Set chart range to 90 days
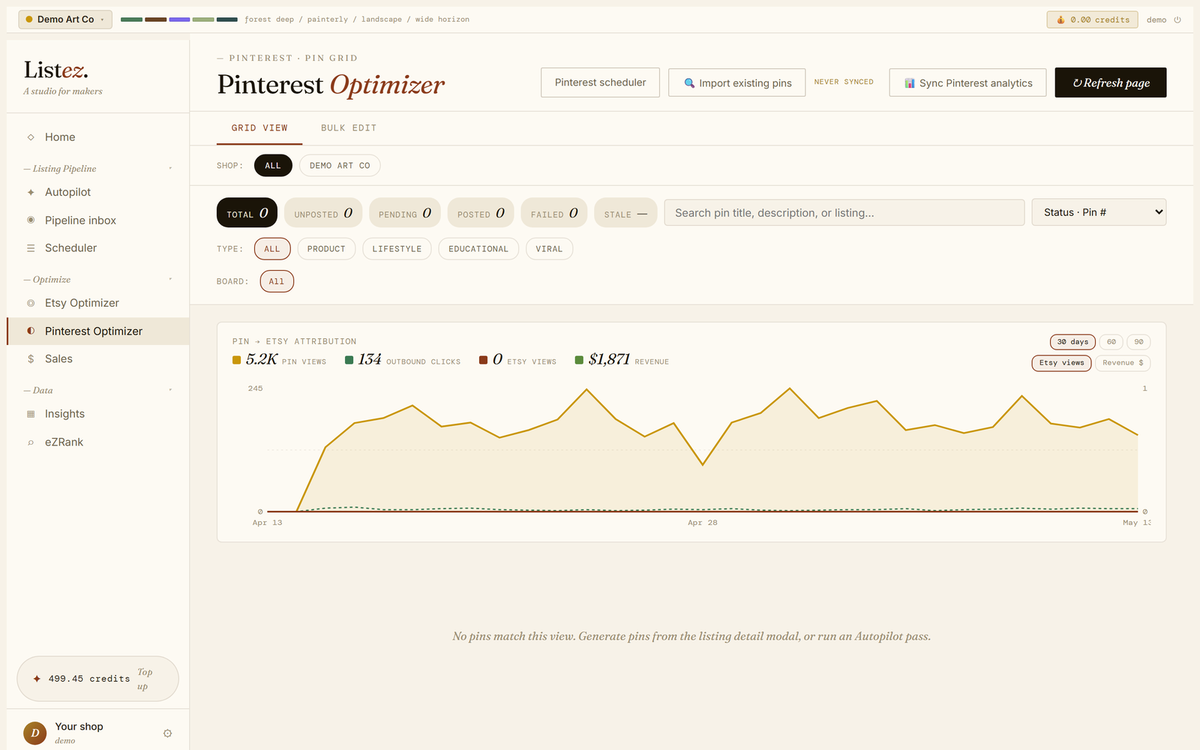The height and width of the screenshot is (750, 1200). (1138, 342)
